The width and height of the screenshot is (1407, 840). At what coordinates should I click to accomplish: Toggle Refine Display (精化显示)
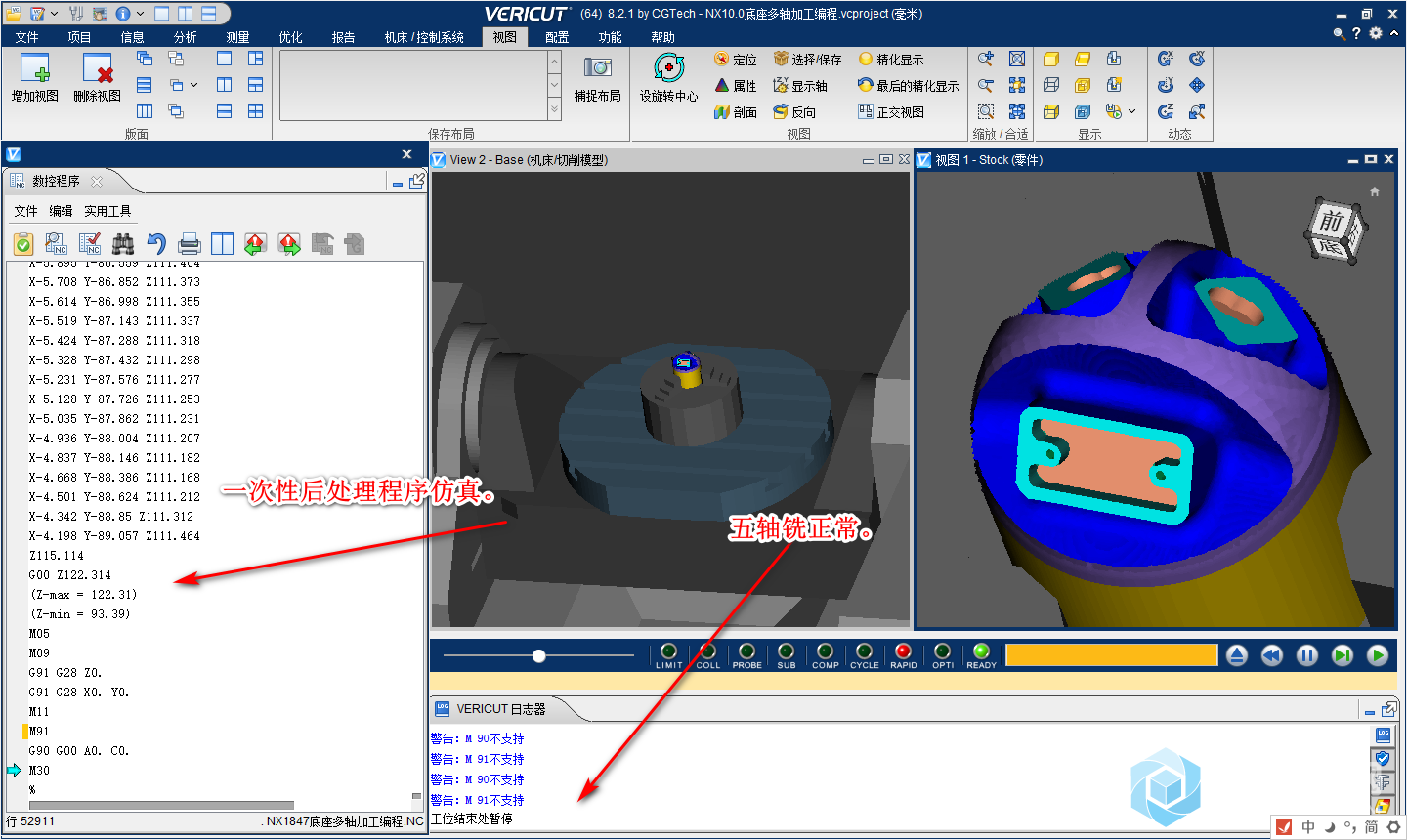(890, 60)
